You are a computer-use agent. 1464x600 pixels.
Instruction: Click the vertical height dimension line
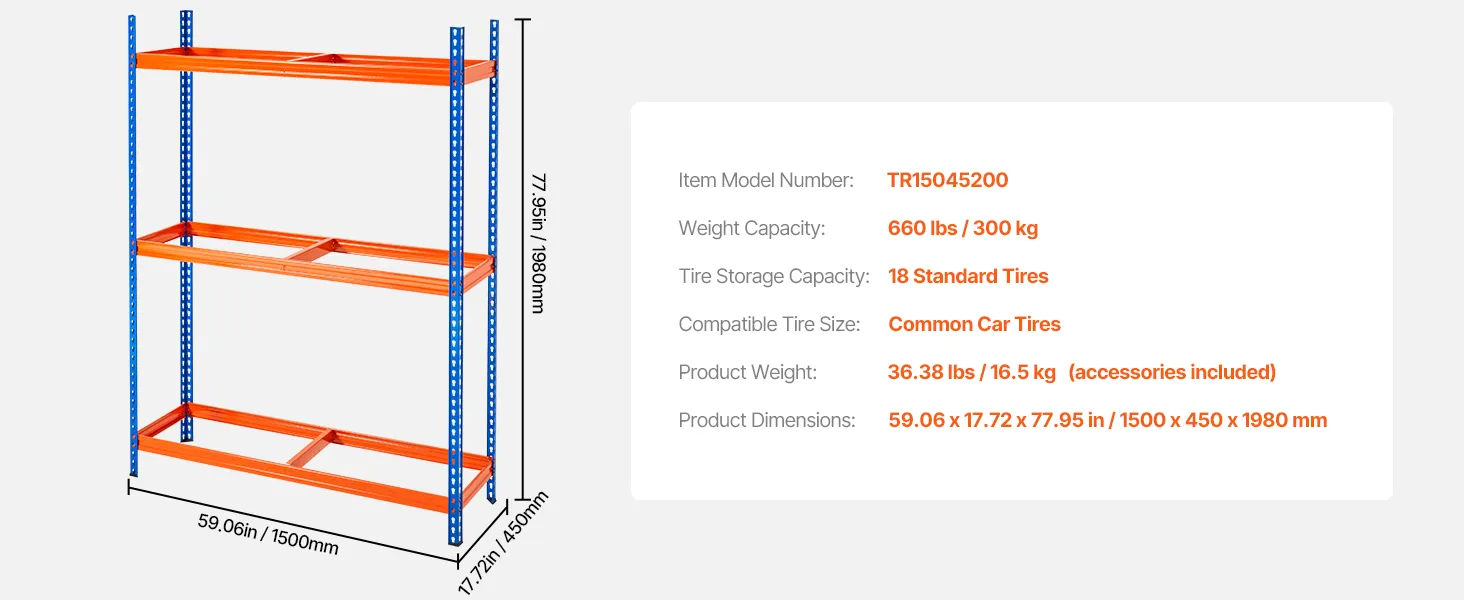tap(523, 260)
